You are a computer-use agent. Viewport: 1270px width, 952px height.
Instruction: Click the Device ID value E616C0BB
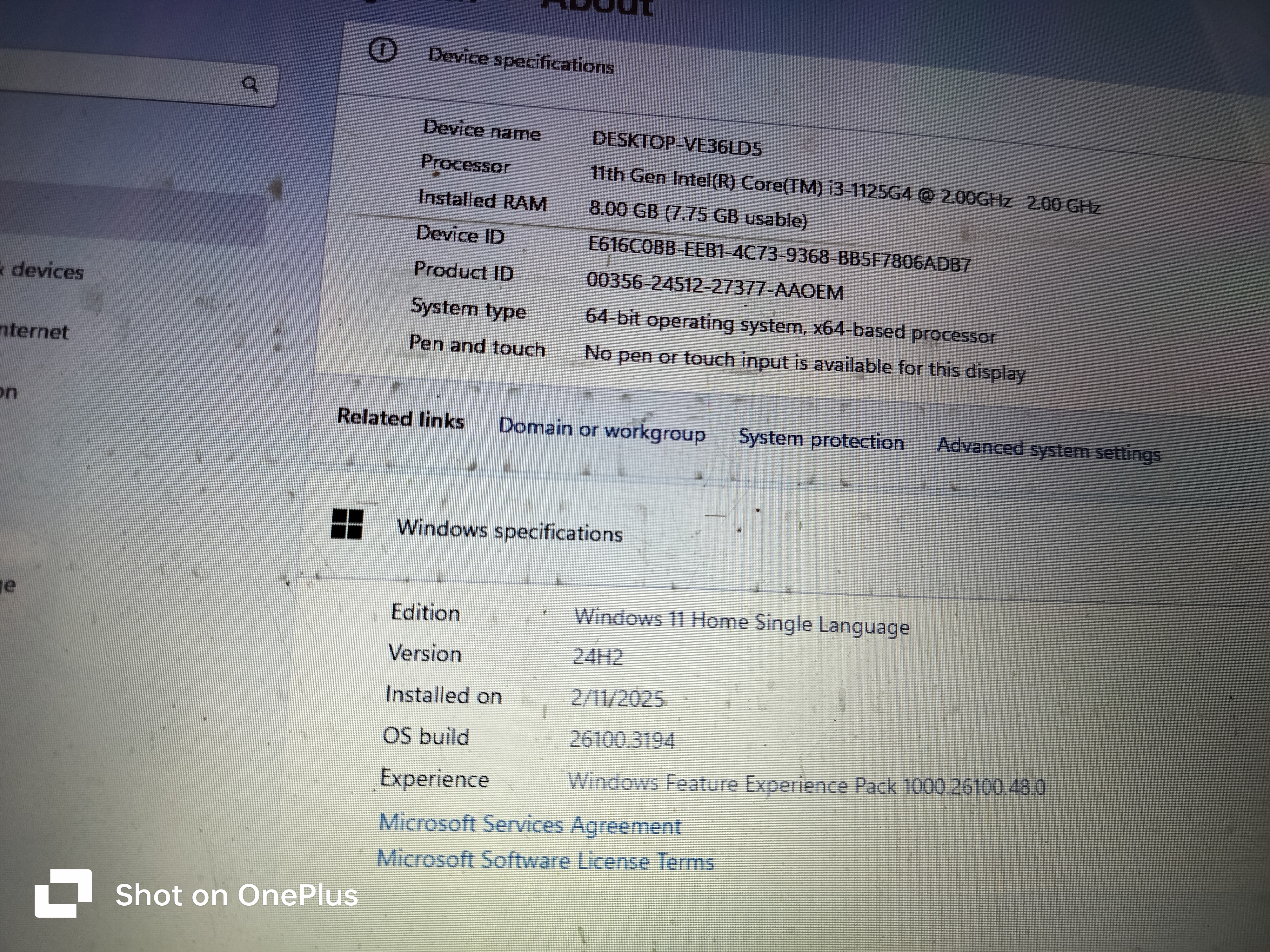779,254
